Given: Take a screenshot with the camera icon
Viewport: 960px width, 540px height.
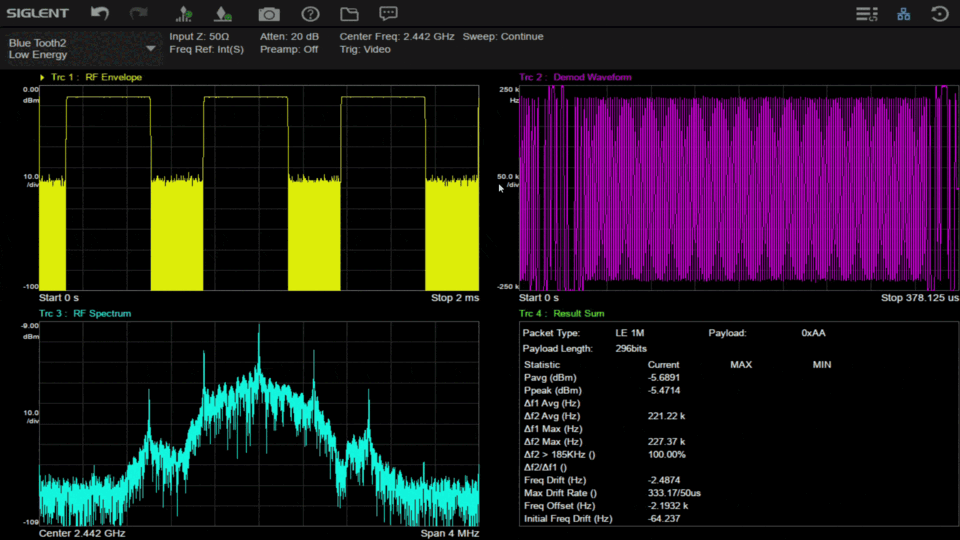Looking at the screenshot, I should pos(268,14).
